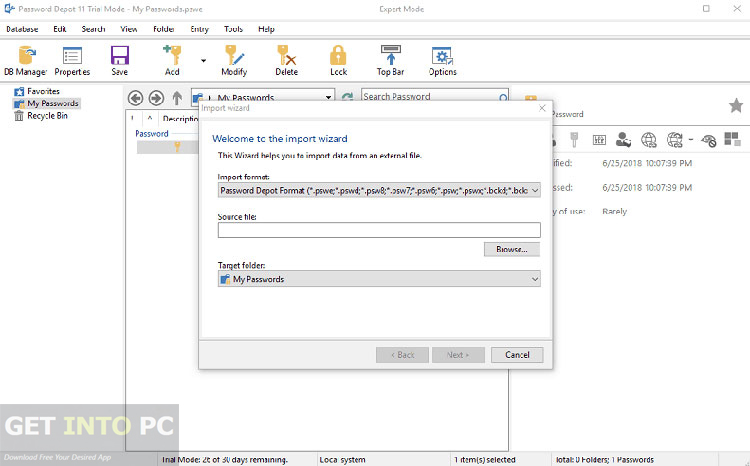The width and height of the screenshot is (750, 466).
Task: Mark the entry as favorite star
Action: click(736, 105)
